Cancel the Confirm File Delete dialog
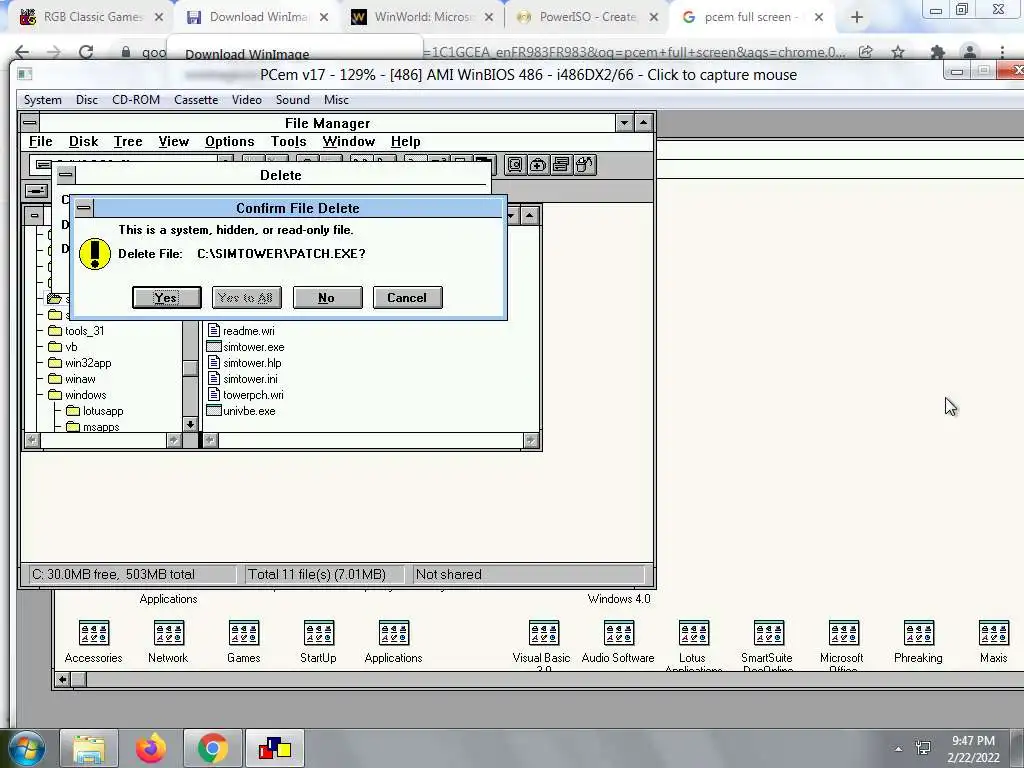The height and width of the screenshot is (768, 1024). click(408, 298)
